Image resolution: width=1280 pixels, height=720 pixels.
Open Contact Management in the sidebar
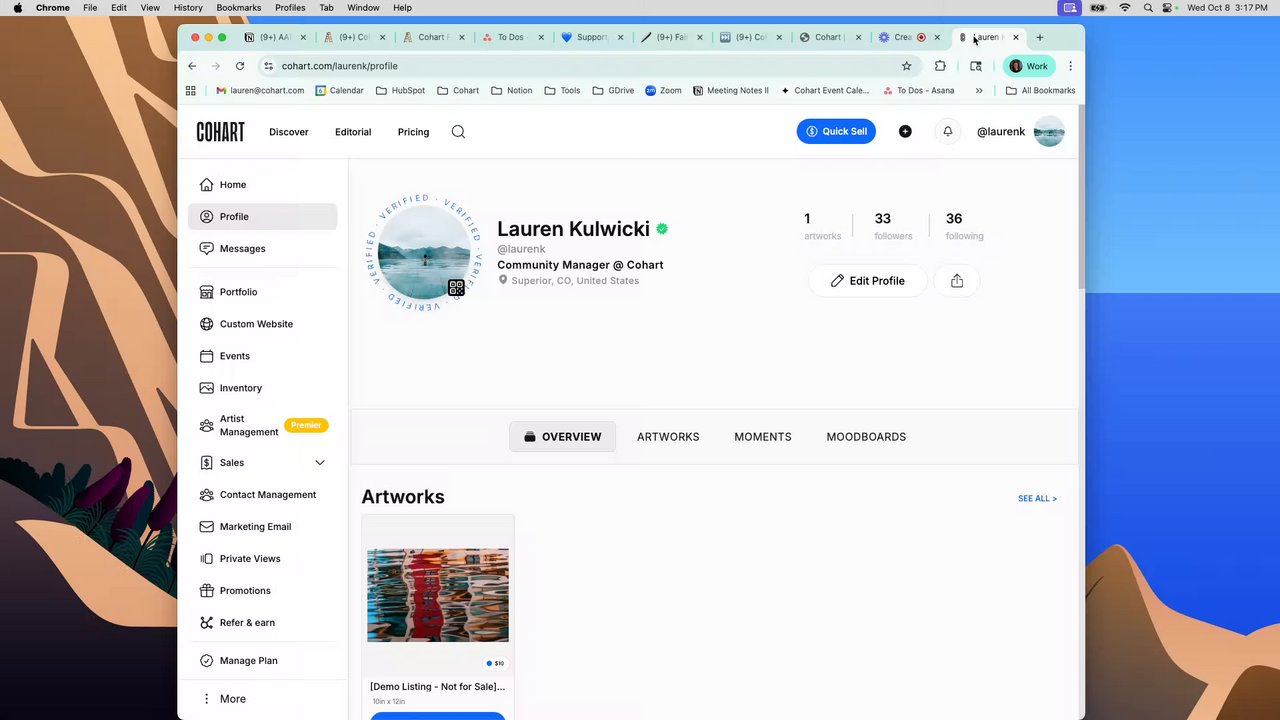(x=262, y=495)
